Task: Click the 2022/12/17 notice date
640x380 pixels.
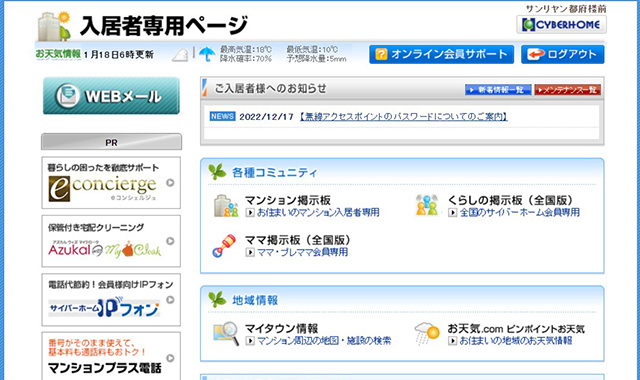Action: [x=267, y=117]
